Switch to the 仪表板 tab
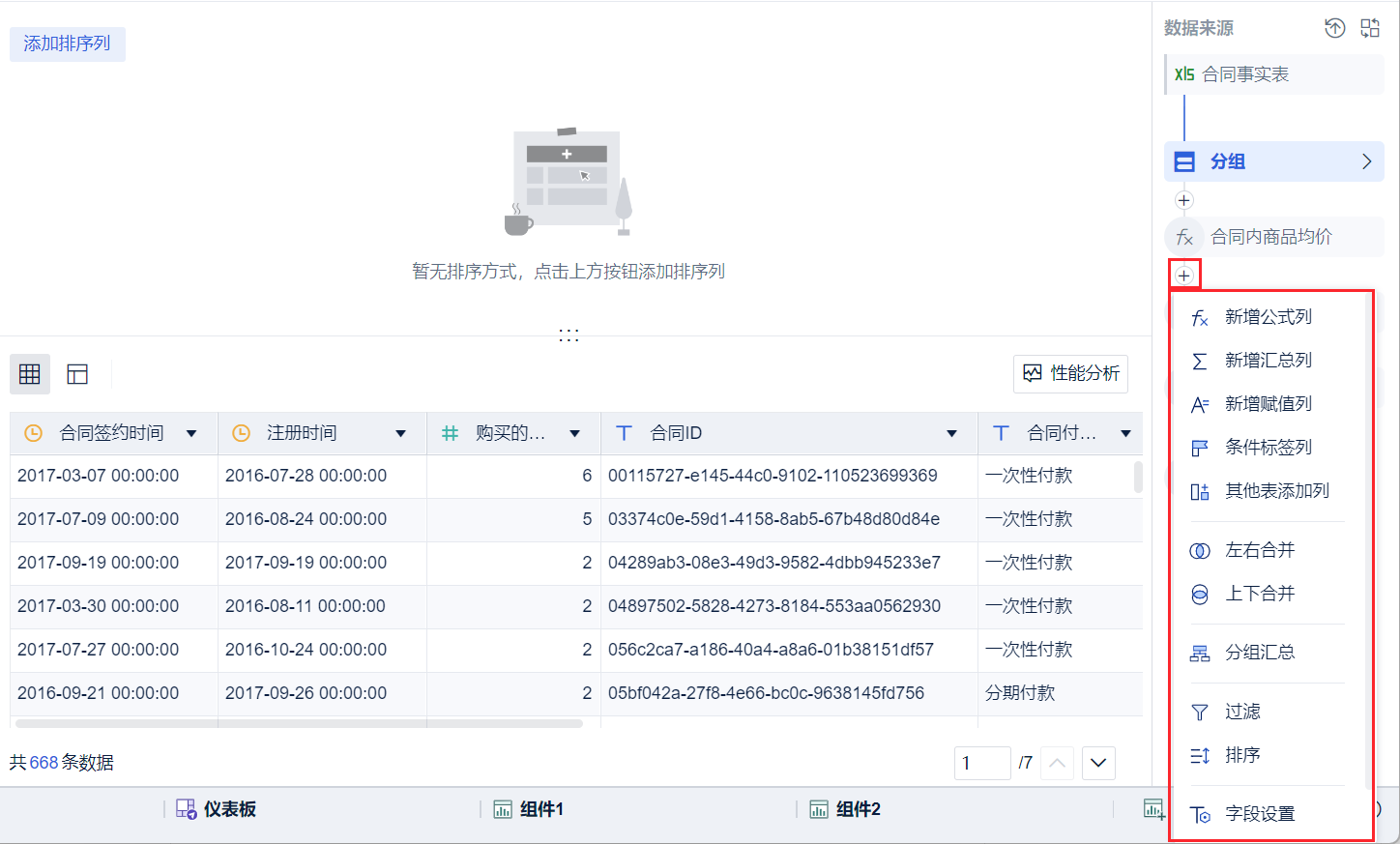This screenshot has width=1400, height=844. coord(217,809)
